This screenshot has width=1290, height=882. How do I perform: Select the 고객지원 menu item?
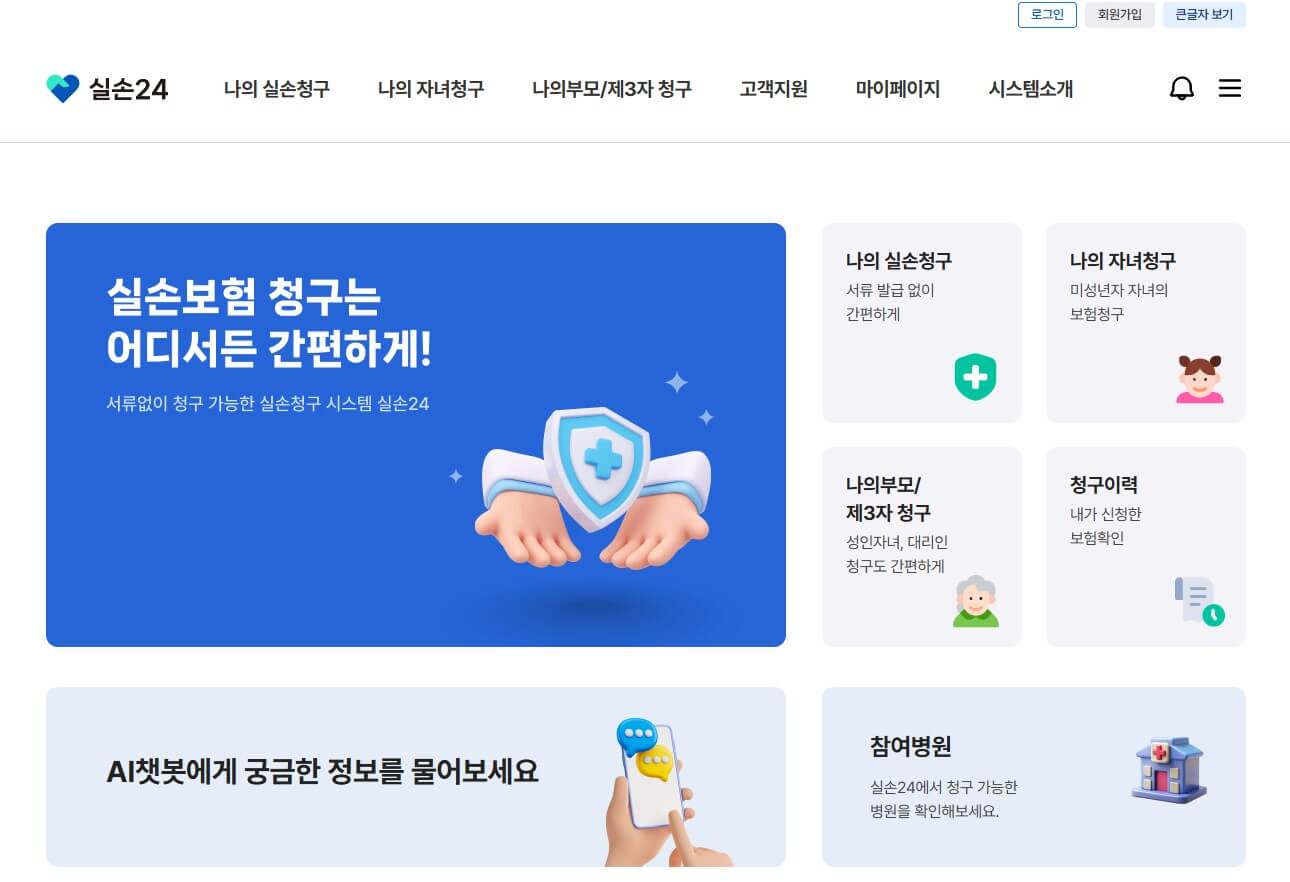pyautogui.click(x=774, y=89)
